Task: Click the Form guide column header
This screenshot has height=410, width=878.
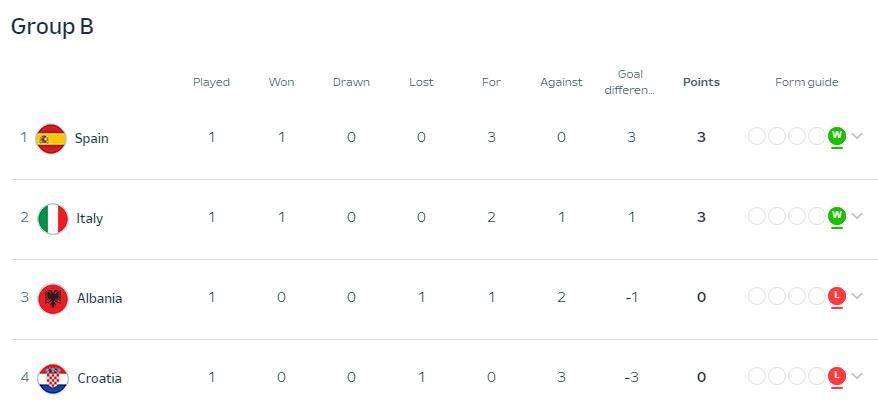Action: (x=806, y=82)
